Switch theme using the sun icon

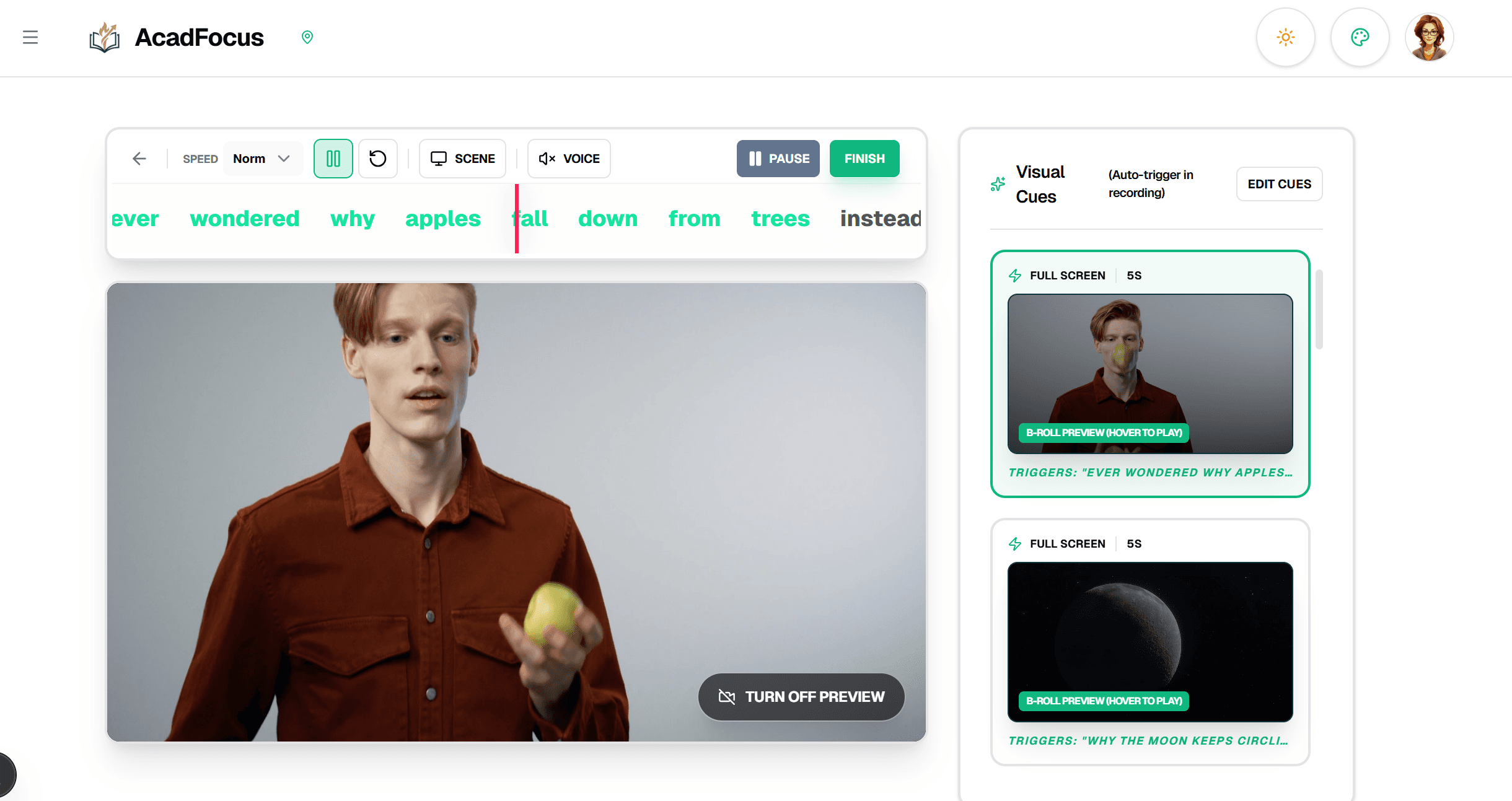pos(1286,37)
